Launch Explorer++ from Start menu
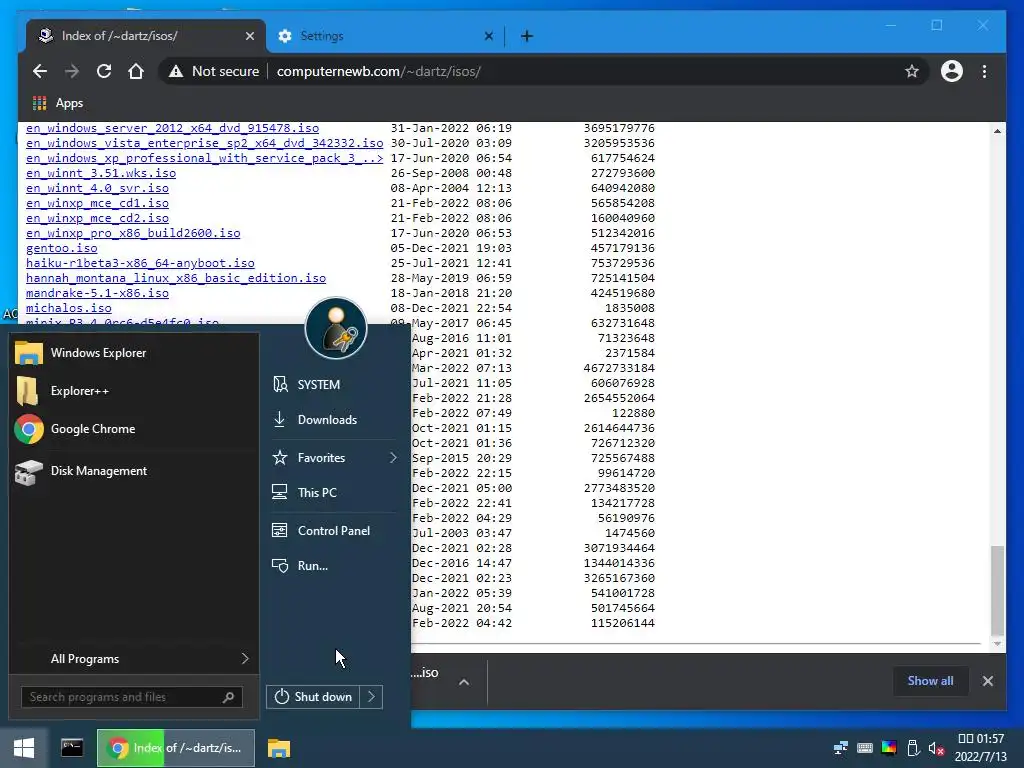This screenshot has width=1024, height=768. [134, 391]
